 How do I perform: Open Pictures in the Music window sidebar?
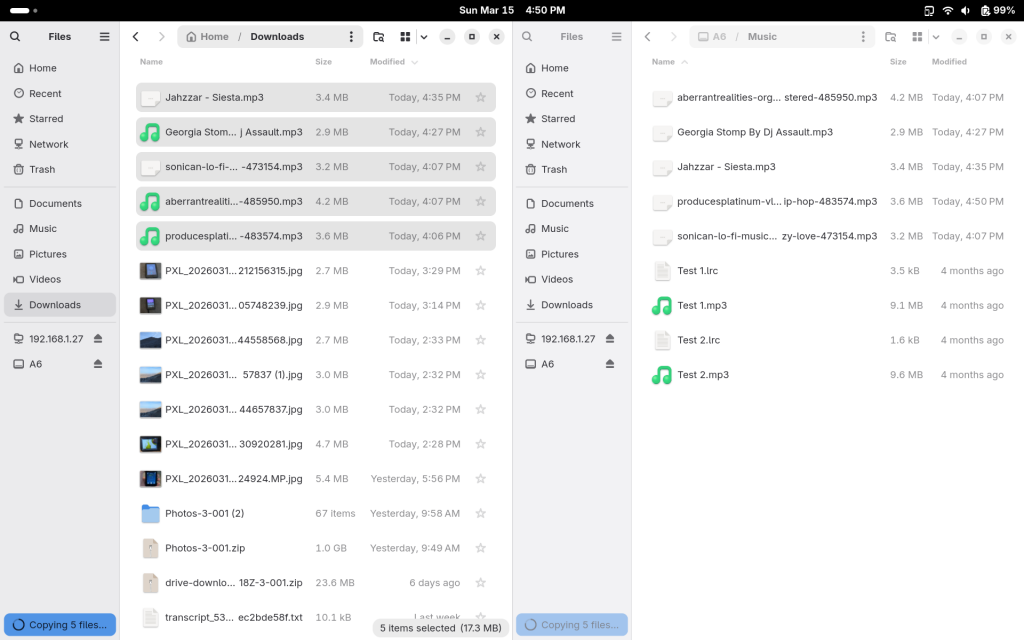(559, 254)
